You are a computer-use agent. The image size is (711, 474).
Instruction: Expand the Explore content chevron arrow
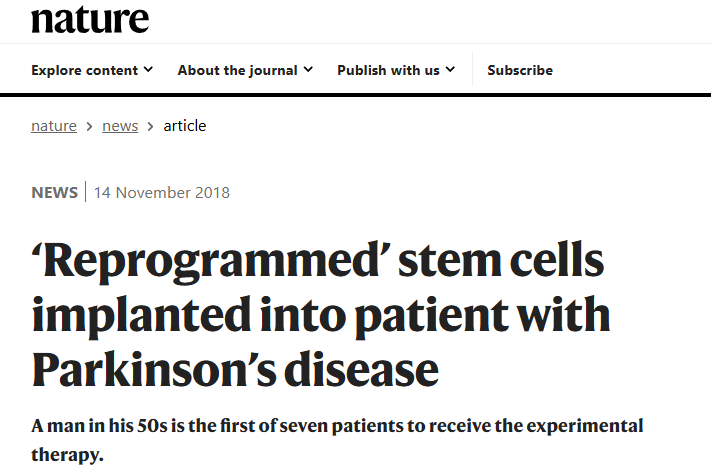coord(148,70)
